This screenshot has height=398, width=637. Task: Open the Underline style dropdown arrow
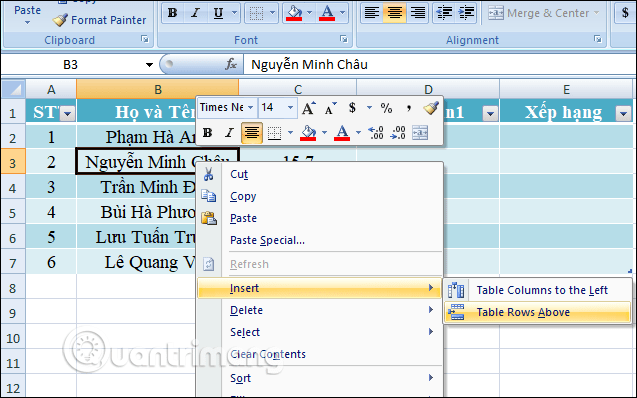point(234,13)
